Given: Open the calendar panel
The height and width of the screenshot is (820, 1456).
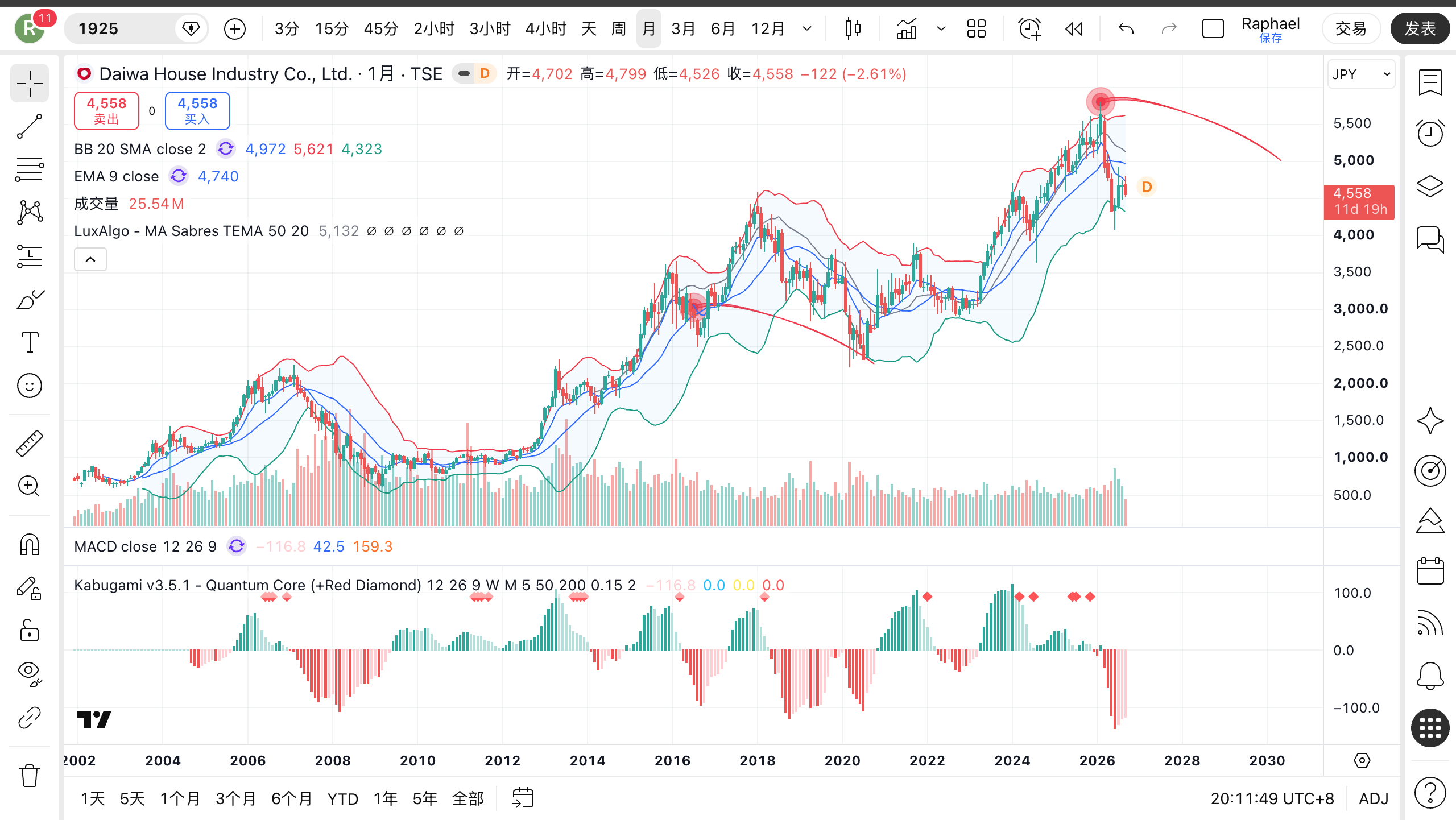Looking at the screenshot, I should [x=1430, y=571].
